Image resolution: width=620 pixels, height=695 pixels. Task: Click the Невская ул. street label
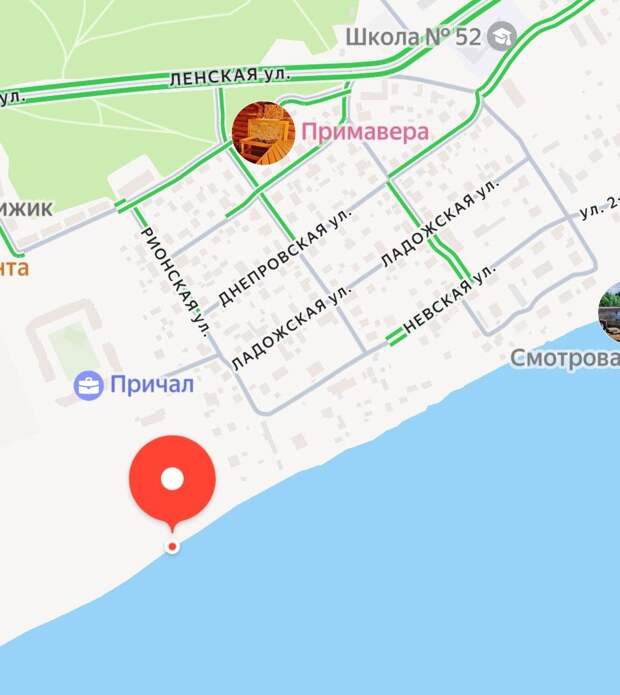click(448, 299)
